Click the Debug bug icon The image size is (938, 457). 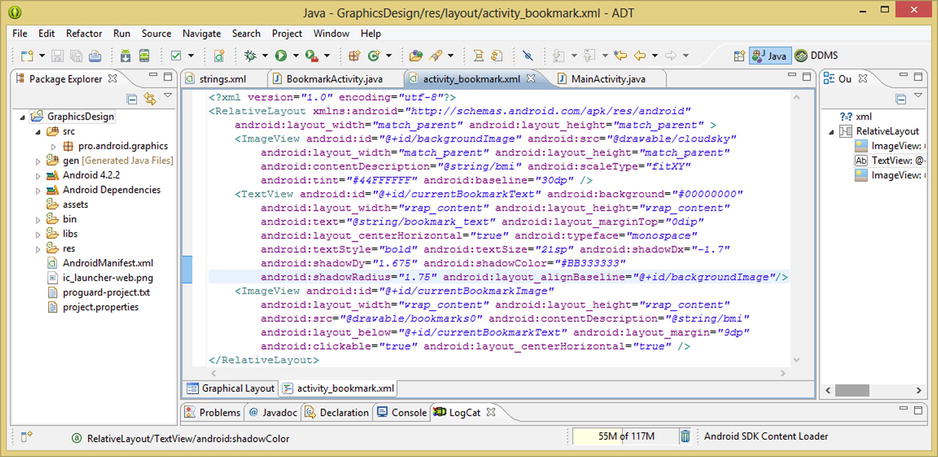pos(251,56)
